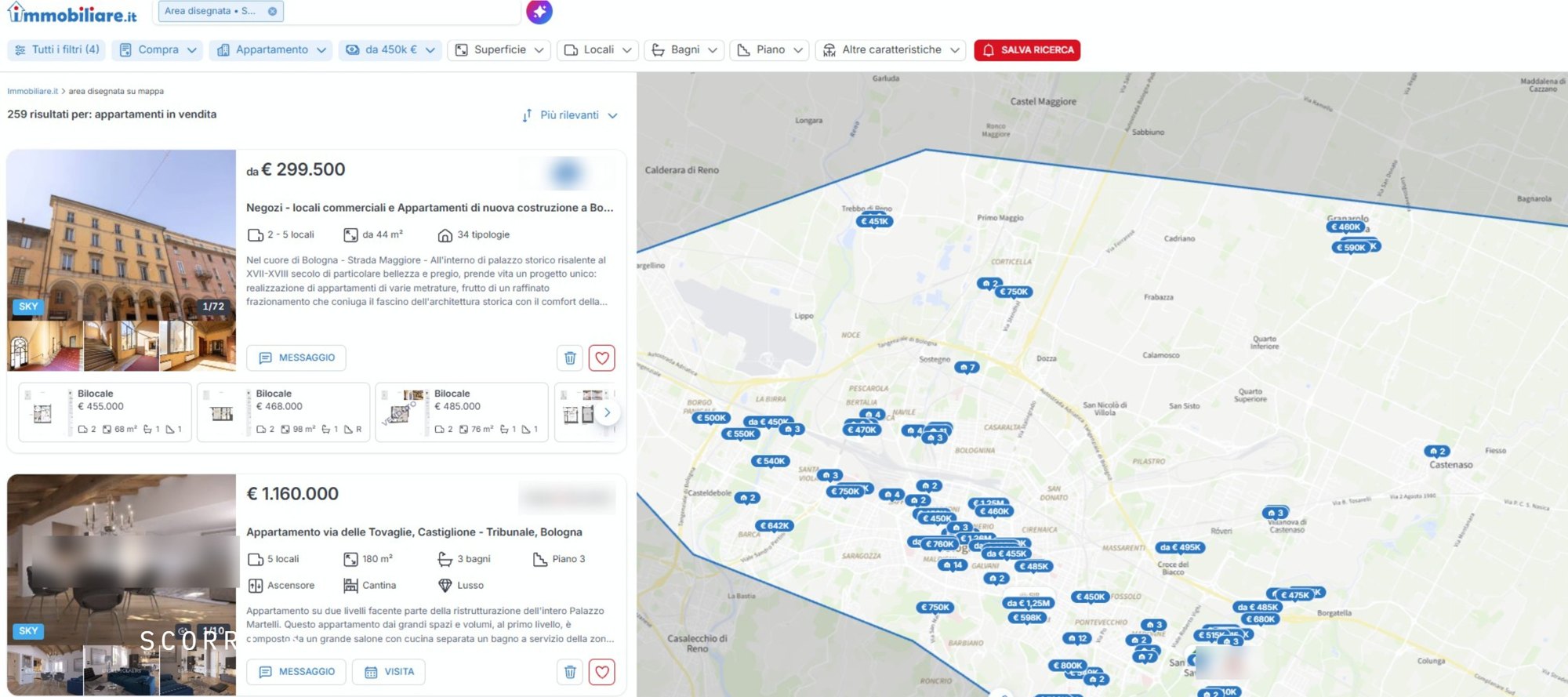Open listing 'Appartamento via delle Tovaglie'
This screenshot has height=697, width=1568.
414,532
